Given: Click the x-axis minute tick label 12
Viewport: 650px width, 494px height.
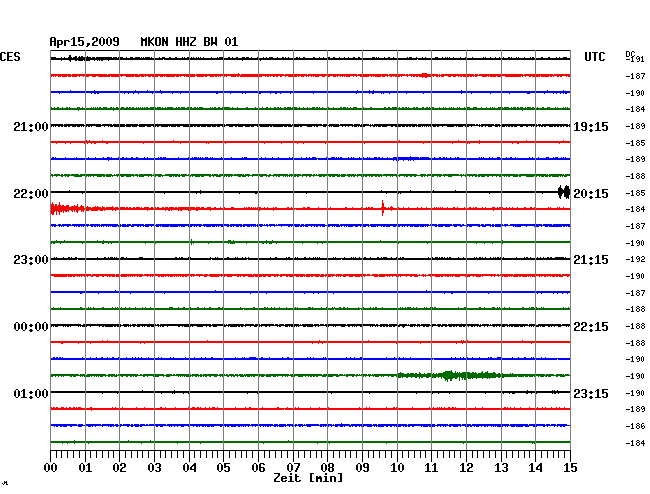Looking at the screenshot, I should [x=466, y=467].
